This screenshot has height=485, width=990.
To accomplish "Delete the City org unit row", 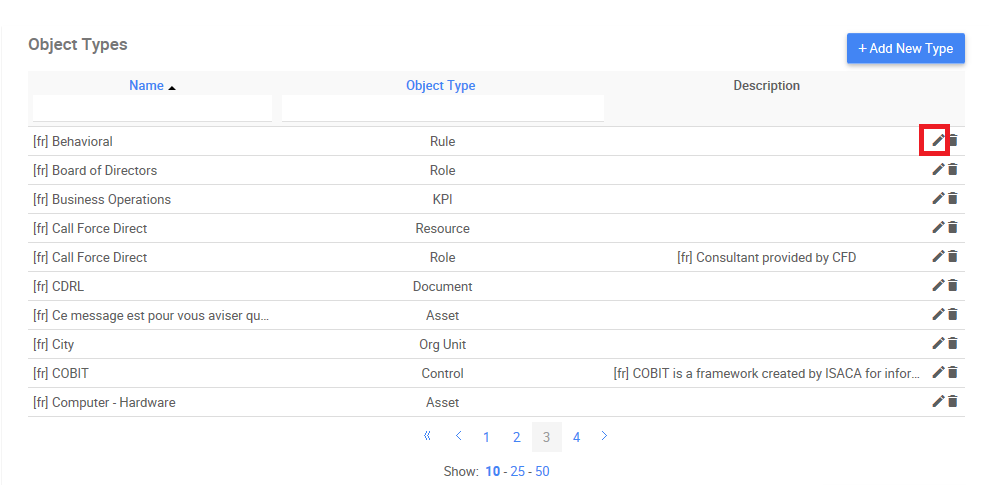I will [953, 344].
